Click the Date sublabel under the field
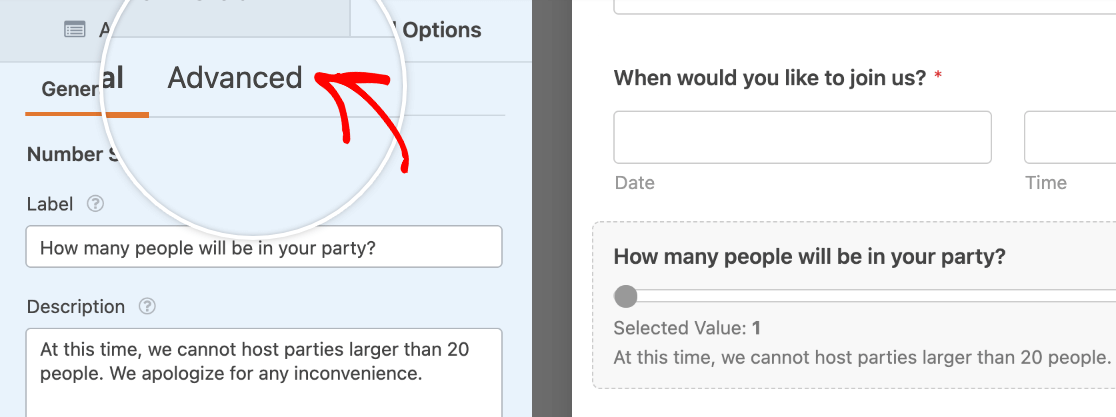The height and width of the screenshot is (417, 1116). (634, 183)
